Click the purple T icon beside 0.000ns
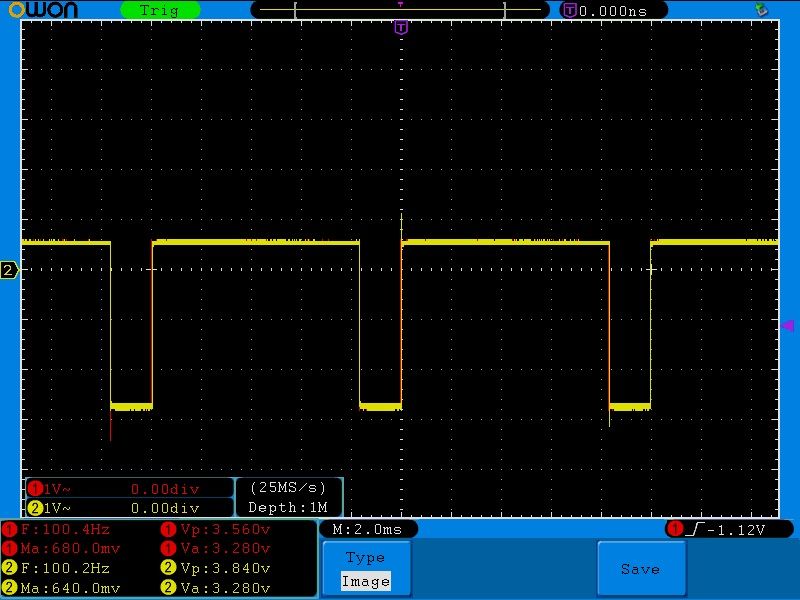Image resolution: width=800 pixels, height=600 pixels. click(x=569, y=10)
